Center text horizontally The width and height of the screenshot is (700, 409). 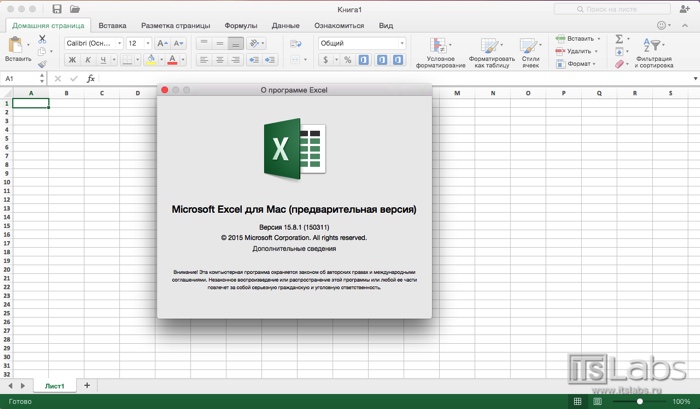click(x=220, y=60)
